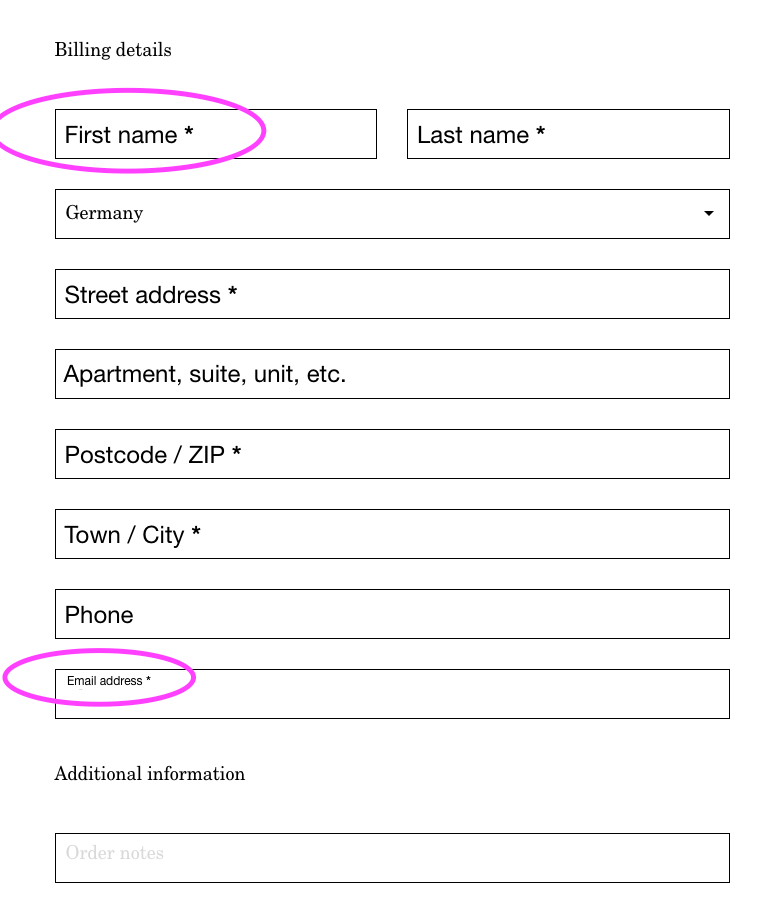Click the 'Germany' selected value text
Viewport: 773px width, 913px height.
(x=104, y=213)
